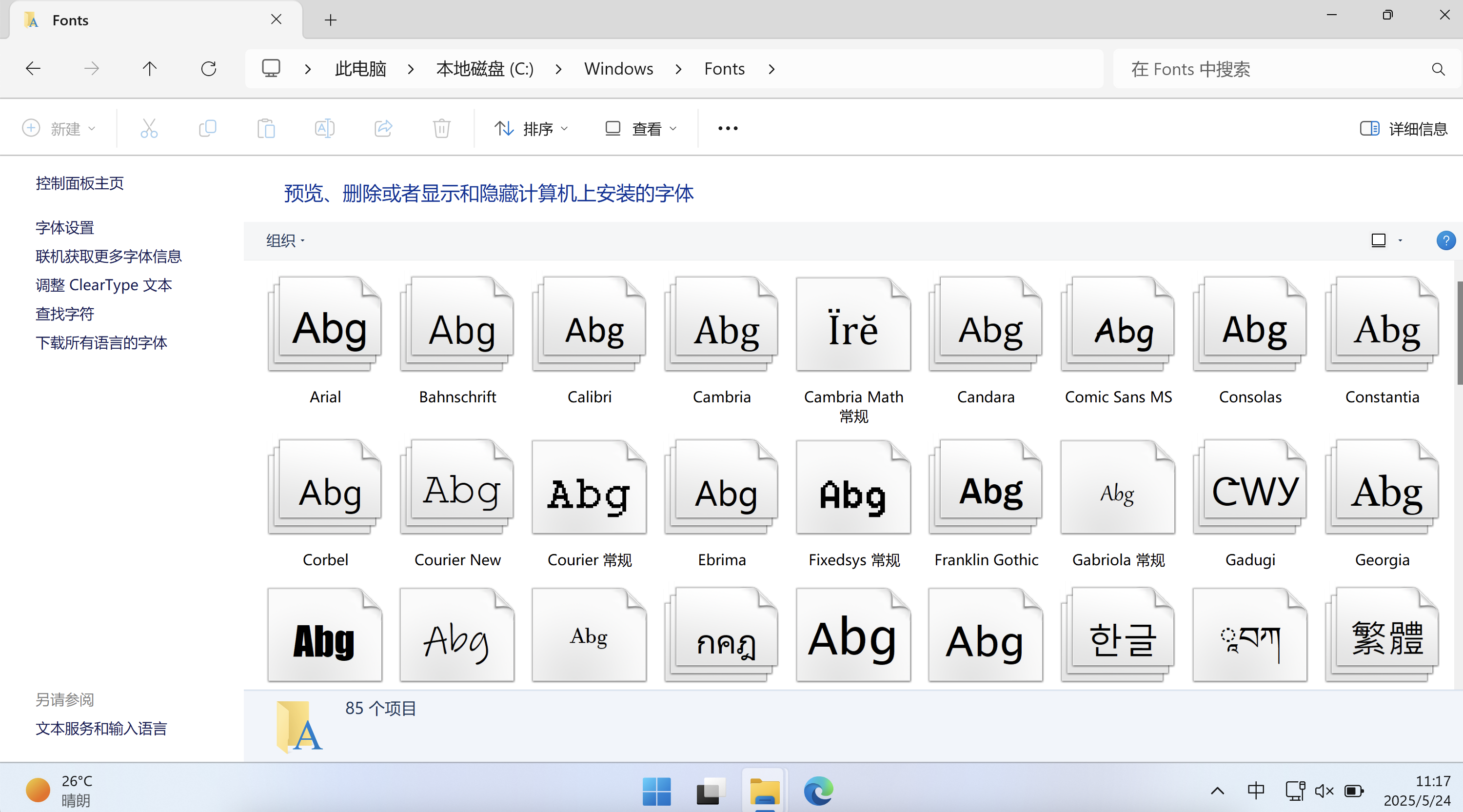Open the 新建 (New) dropdown
Image resolution: width=1463 pixels, height=812 pixels.
point(59,128)
